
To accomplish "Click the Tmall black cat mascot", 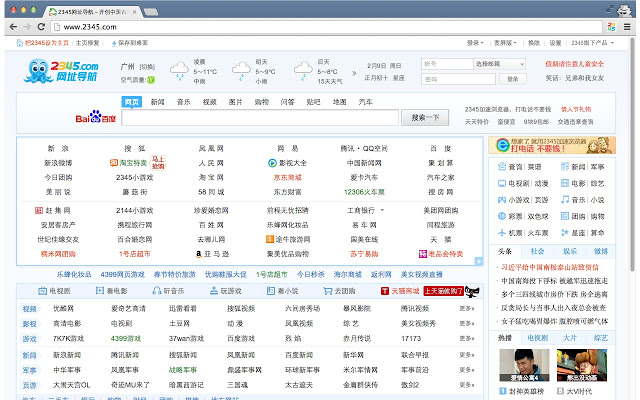I will [472, 291].
